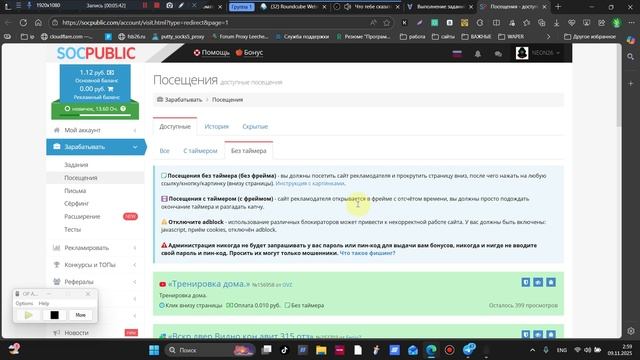640x360 pixels.
Task: Open notifications bell in site header
Action: 478,53
